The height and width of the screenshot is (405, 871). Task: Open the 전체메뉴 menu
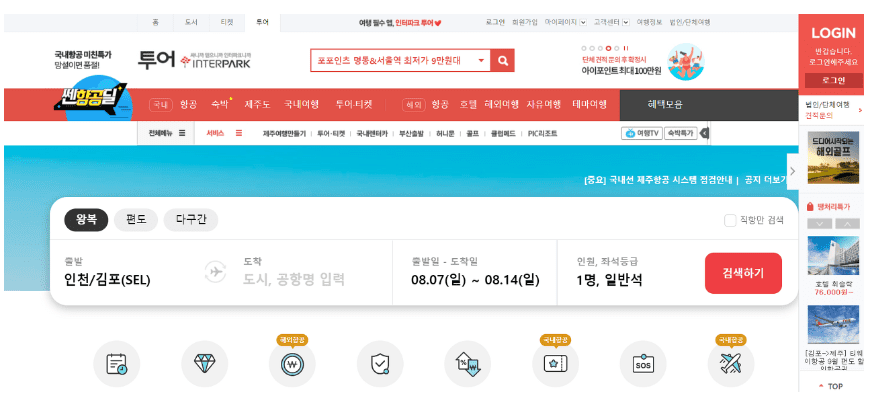[x=167, y=133]
